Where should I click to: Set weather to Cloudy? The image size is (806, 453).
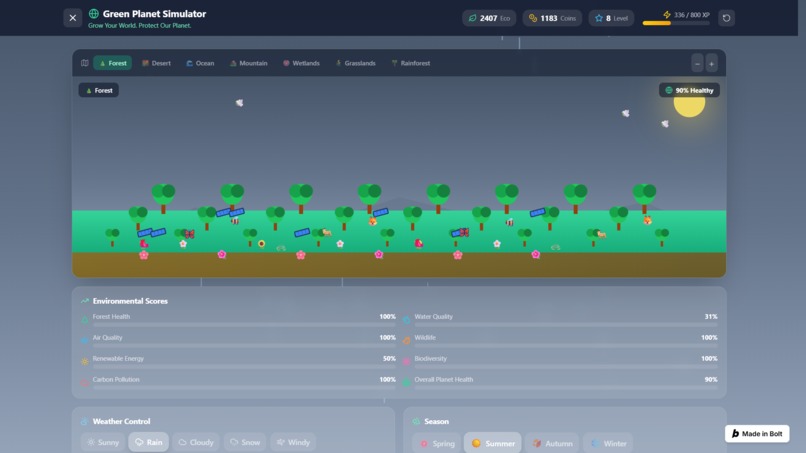[196, 442]
